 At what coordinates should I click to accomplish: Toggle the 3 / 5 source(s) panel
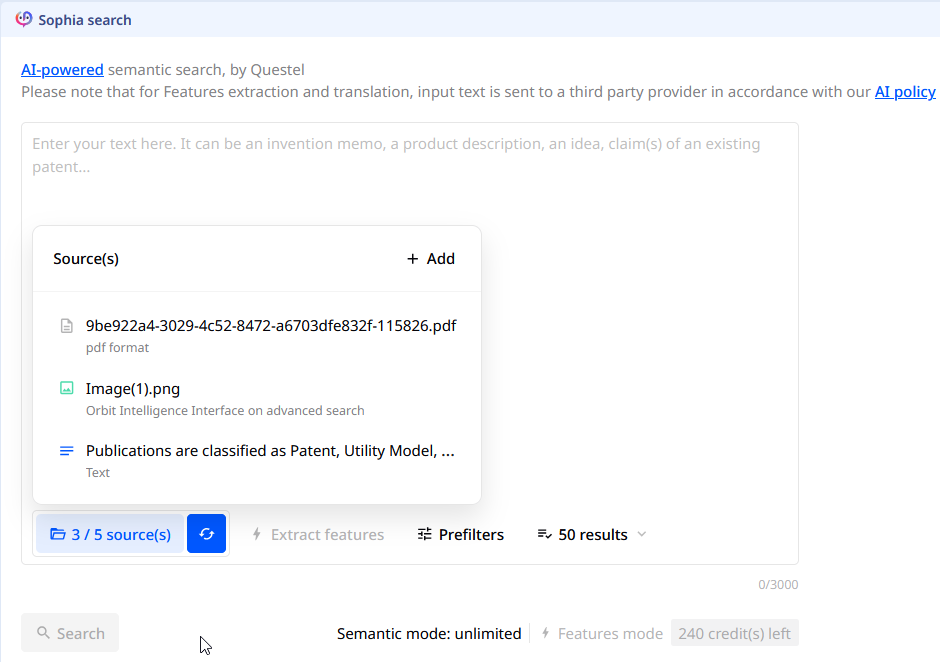[x=110, y=534]
